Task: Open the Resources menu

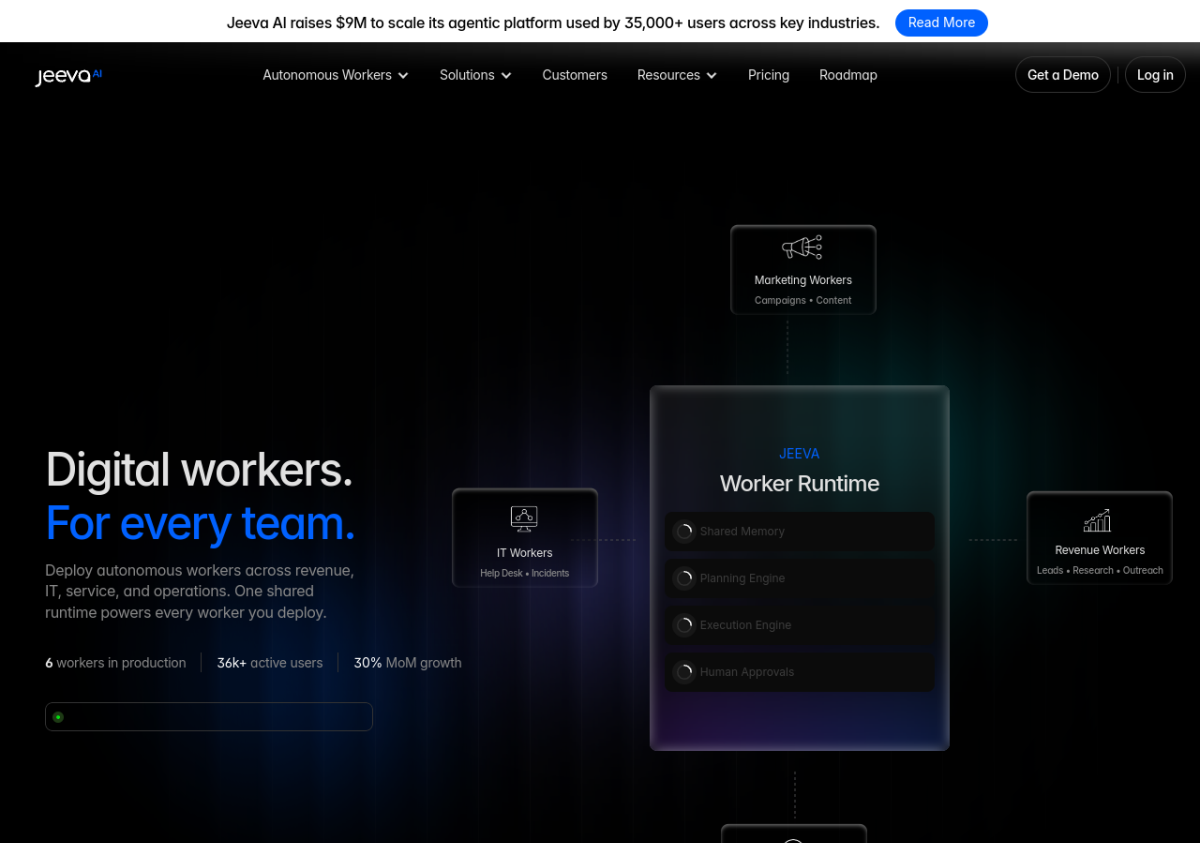Action: [677, 75]
